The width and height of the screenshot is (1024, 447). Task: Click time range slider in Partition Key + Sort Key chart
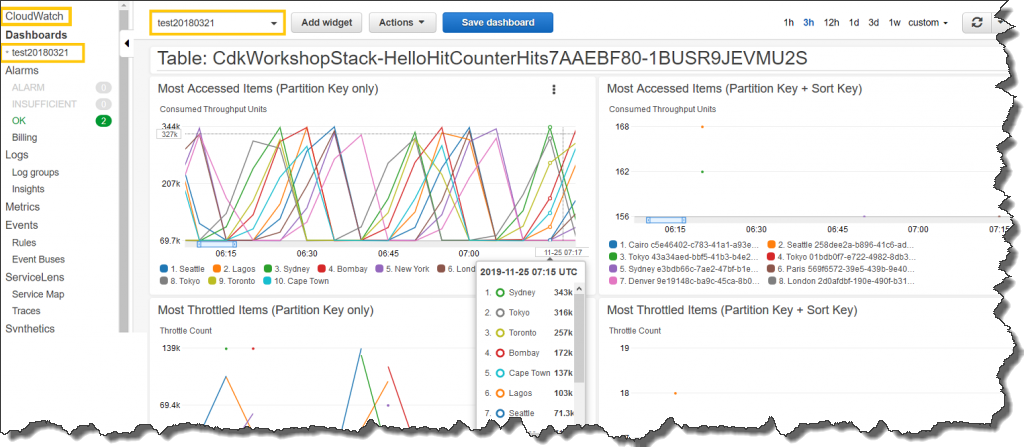click(665, 220)
